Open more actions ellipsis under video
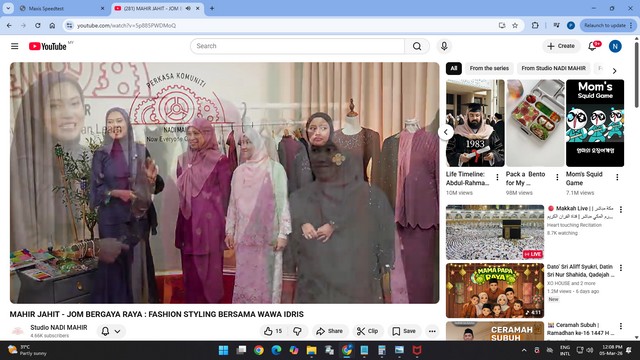 coord(432,331)
